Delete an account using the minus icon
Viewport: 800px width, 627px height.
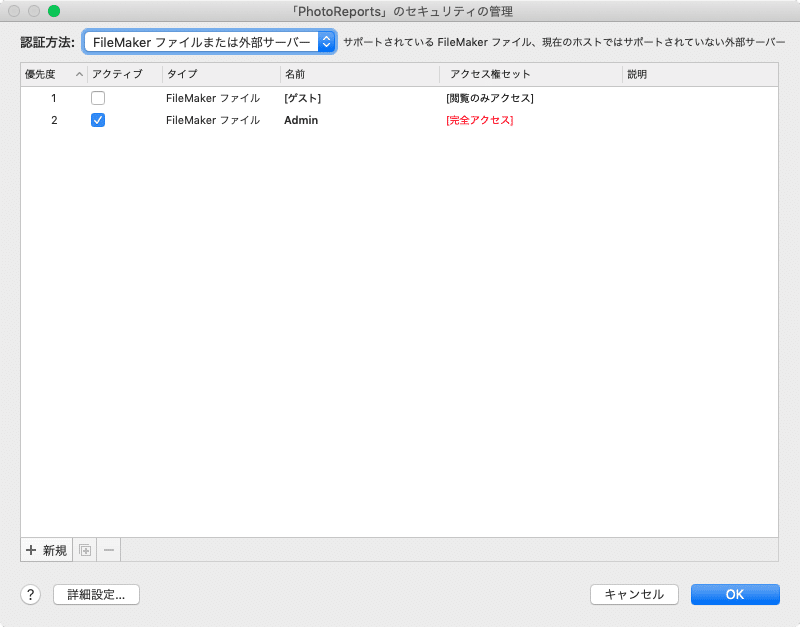[108, 549]
